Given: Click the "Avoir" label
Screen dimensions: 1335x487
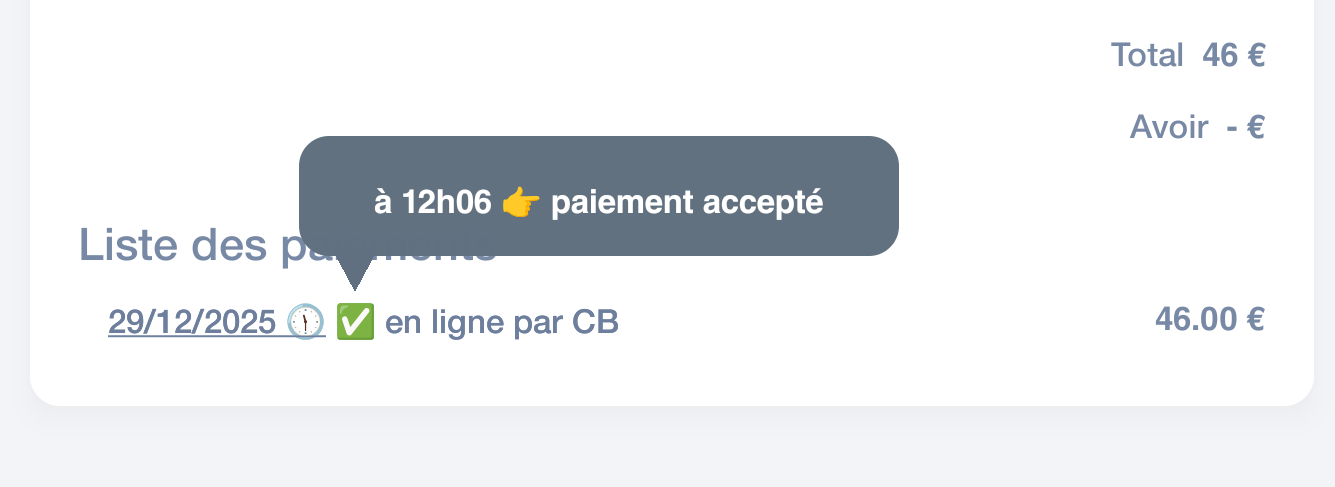Looking at the screenshot, I should pyautogui.click(x=1168, y=127).
